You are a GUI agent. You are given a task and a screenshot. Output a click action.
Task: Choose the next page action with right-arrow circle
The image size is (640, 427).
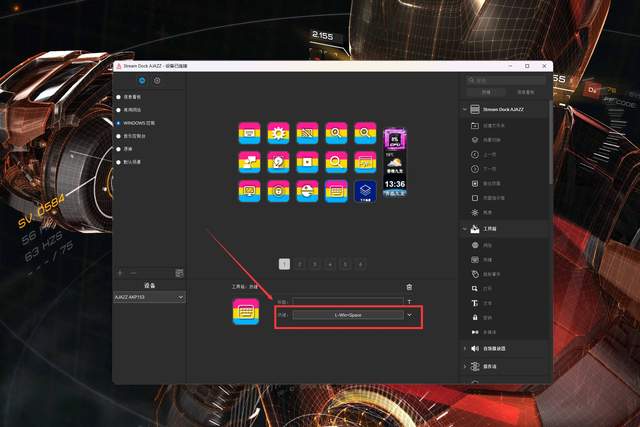click(475, 169)
